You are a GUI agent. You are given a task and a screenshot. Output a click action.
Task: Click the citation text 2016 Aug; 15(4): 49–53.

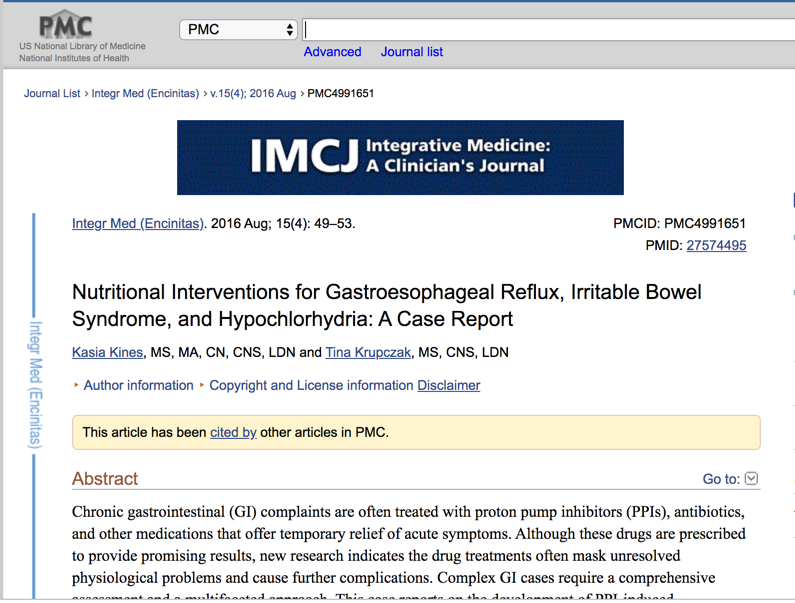(282, 223)
